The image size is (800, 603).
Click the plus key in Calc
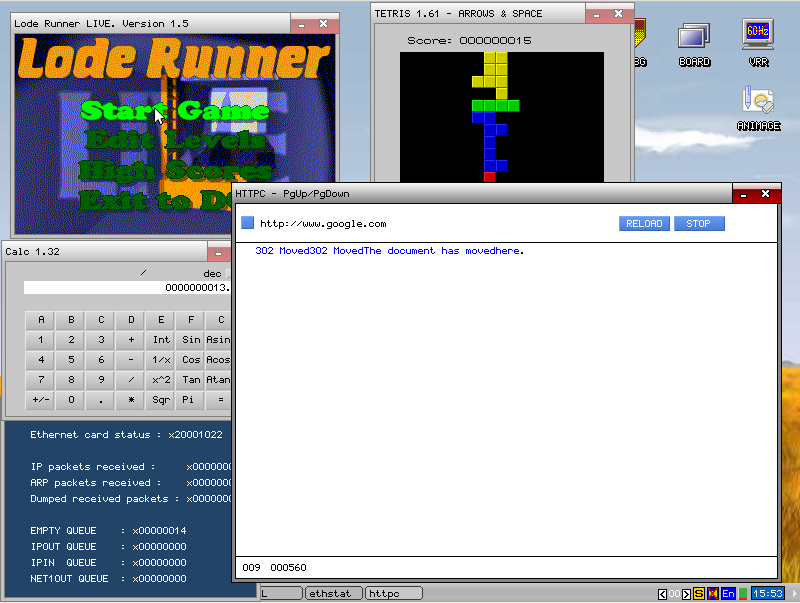[x=131, y=340]
